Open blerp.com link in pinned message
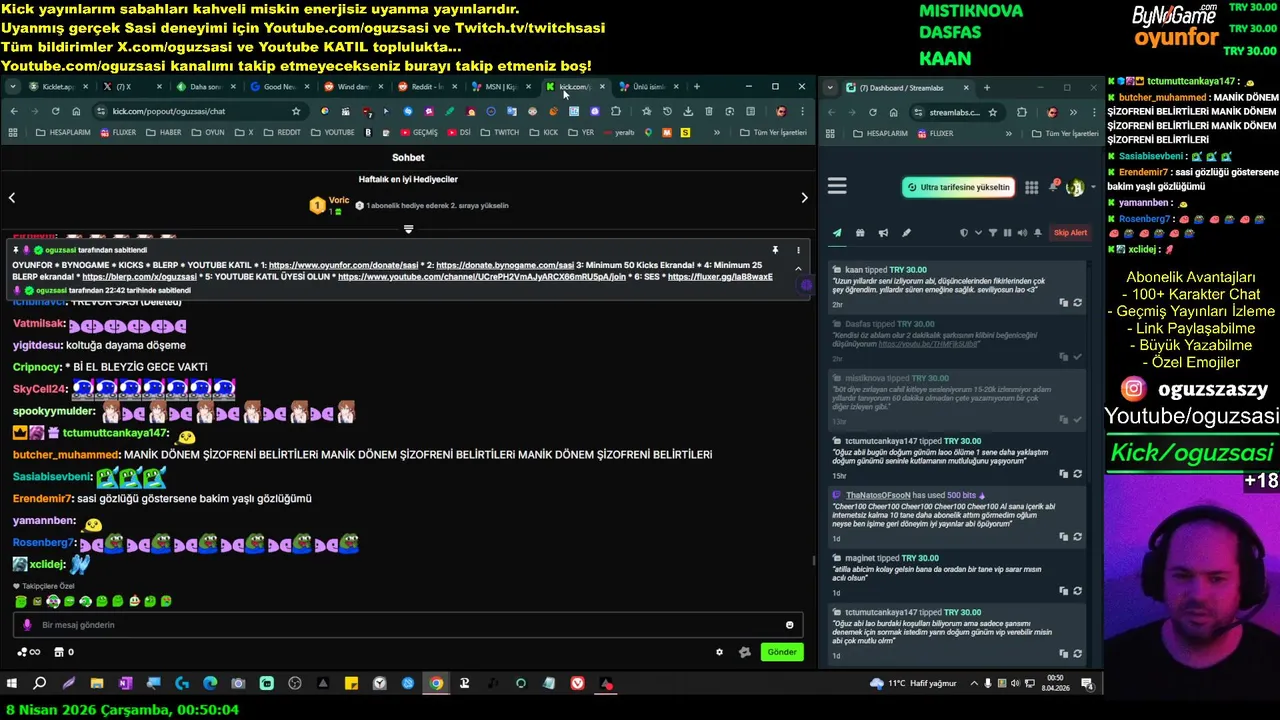This screenshot has height=720, width=1280. 139,277
